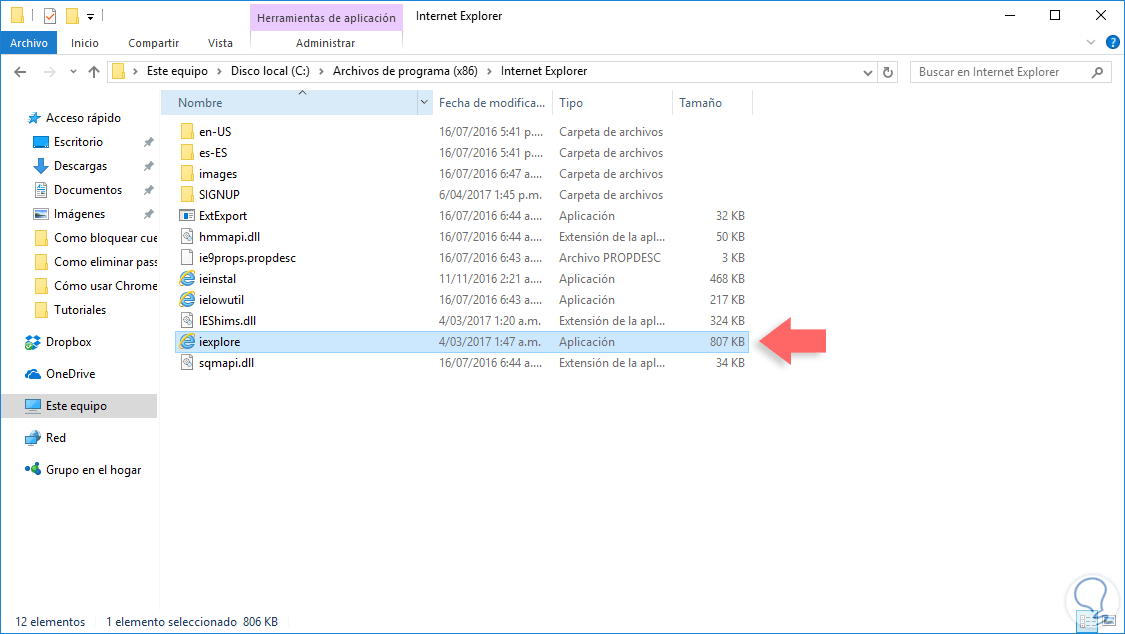1125x634 pixels.
Task: Open Tutoriales folder in sidebar
Action: click(x=80, y=310)
